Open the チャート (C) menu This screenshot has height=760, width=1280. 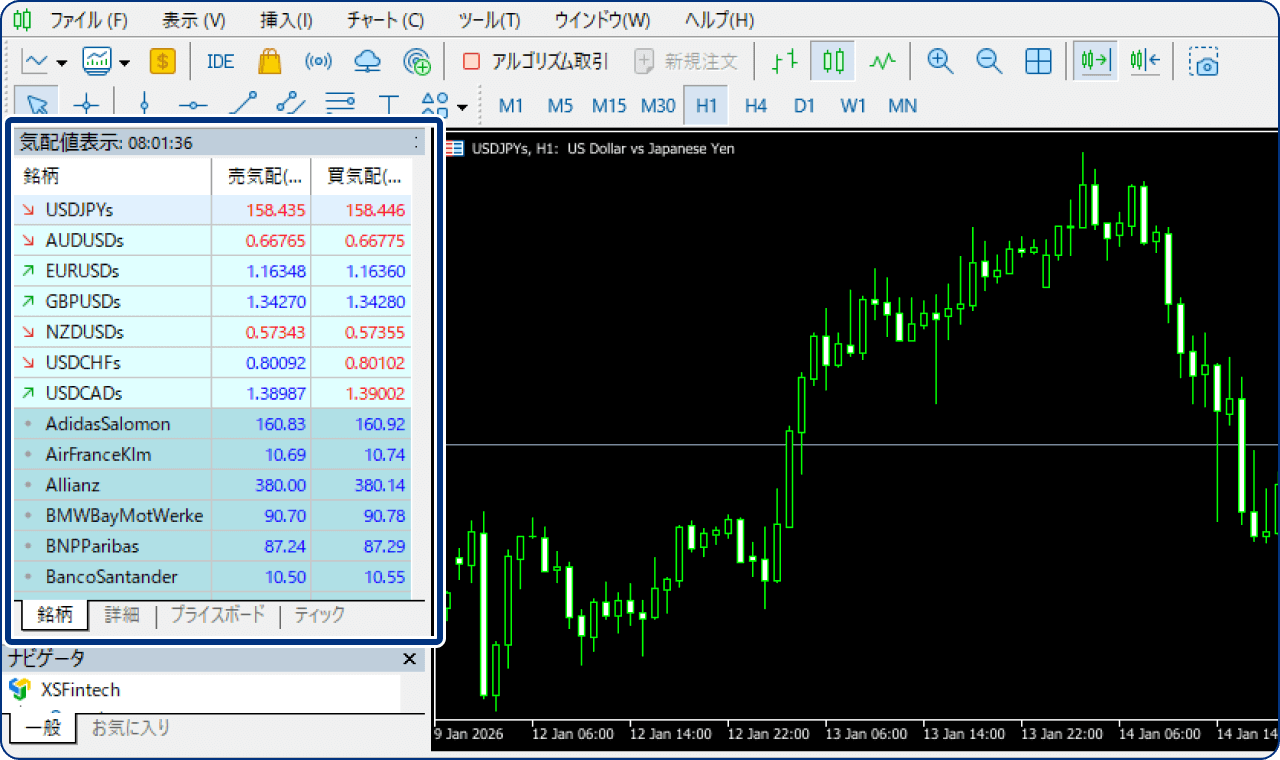[x=386, y=20]
